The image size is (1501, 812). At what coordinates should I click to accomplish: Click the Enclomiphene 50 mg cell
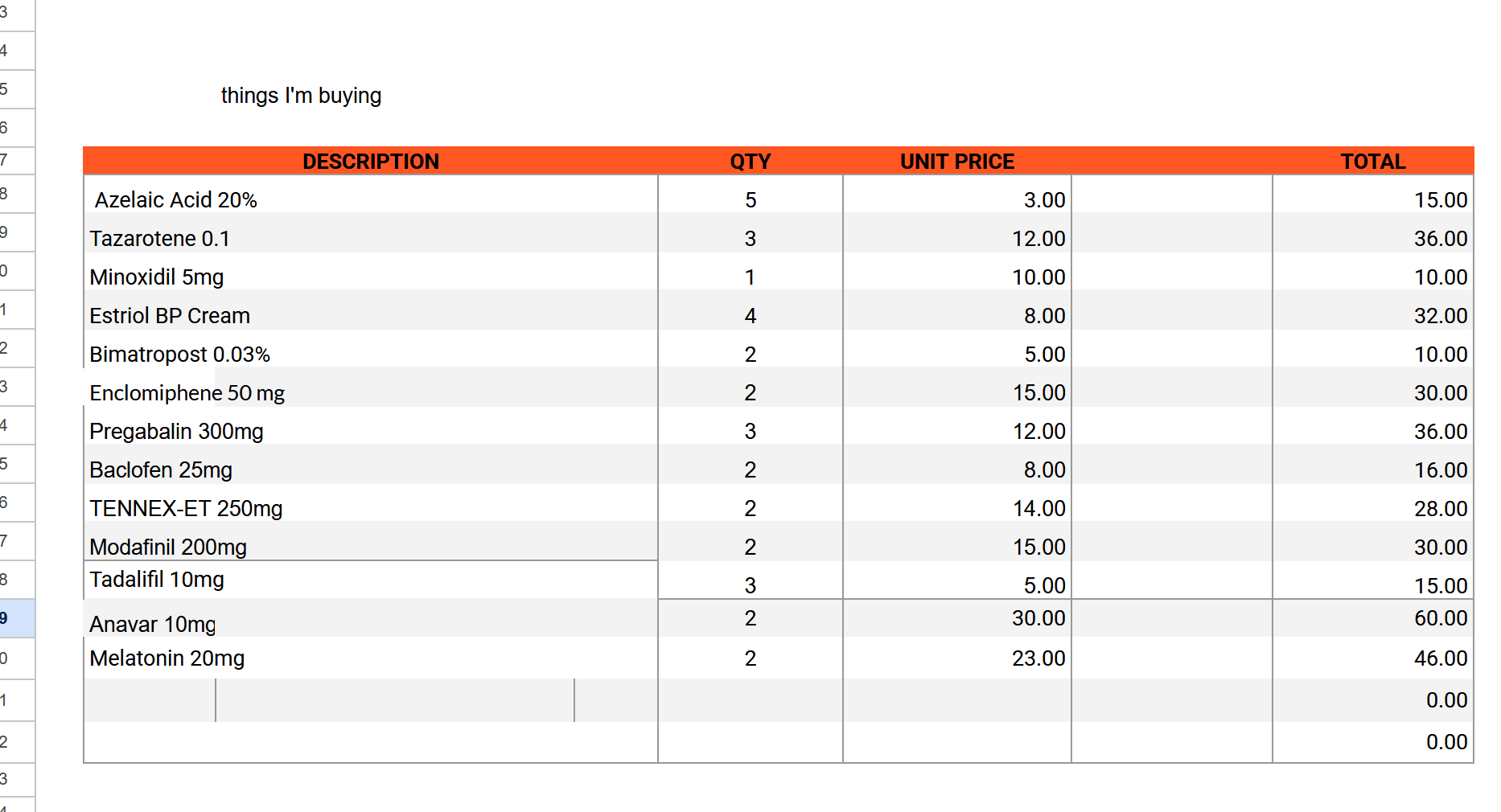371,392
